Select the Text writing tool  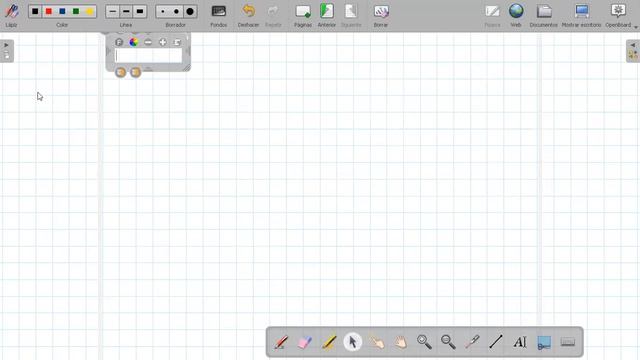(520, 342)
